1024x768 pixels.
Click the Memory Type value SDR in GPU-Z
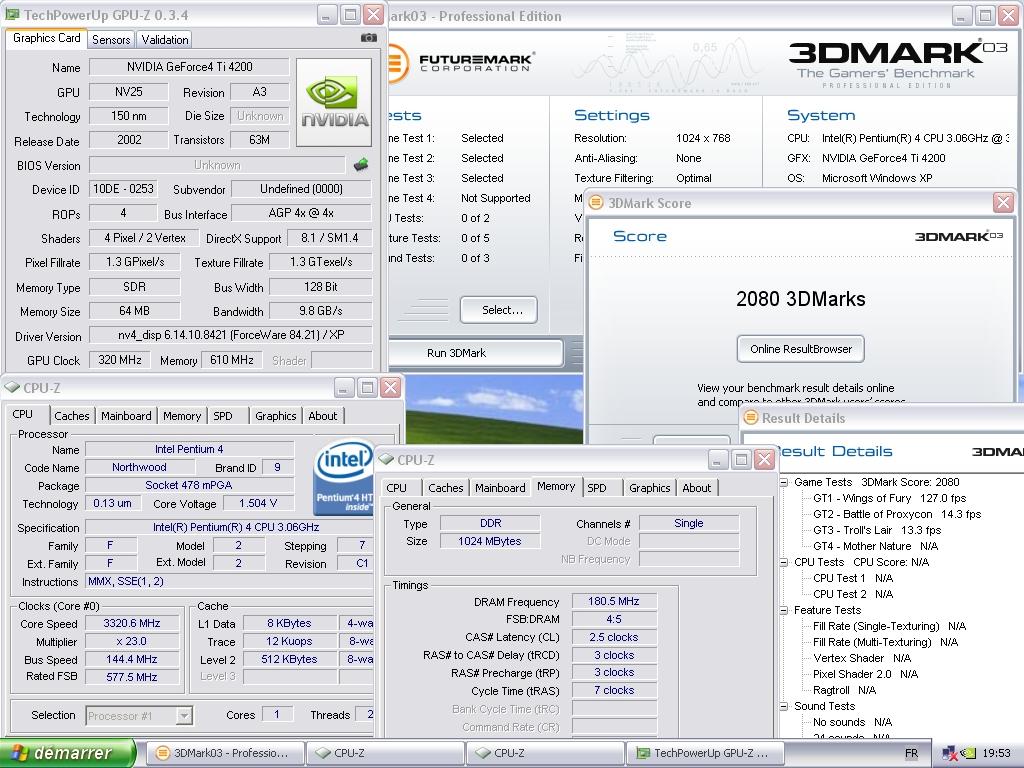134,287
